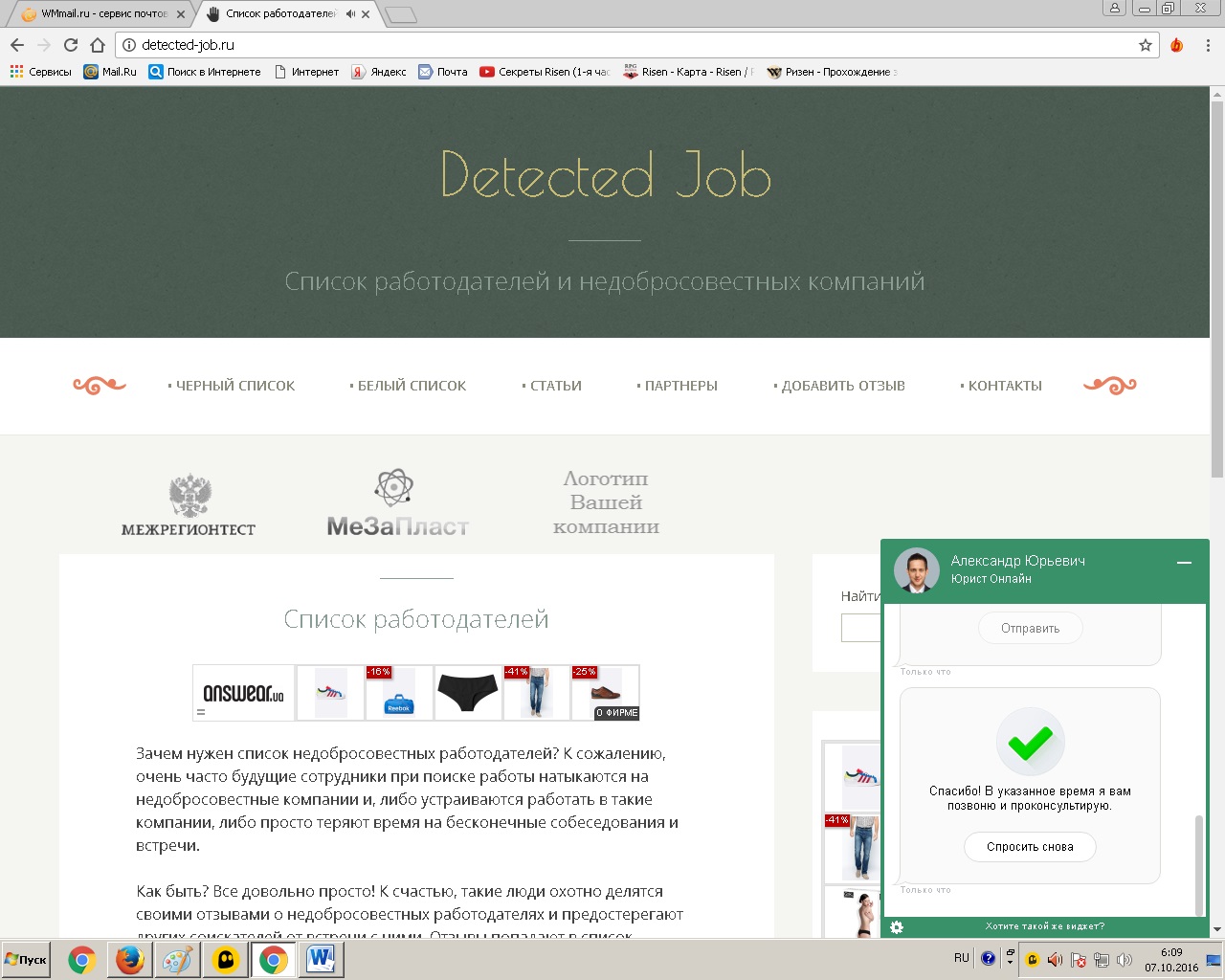Click the answear.ua ad logo
The width and height of the screenshot is (1225, 980).
click(x=244, y=693)
